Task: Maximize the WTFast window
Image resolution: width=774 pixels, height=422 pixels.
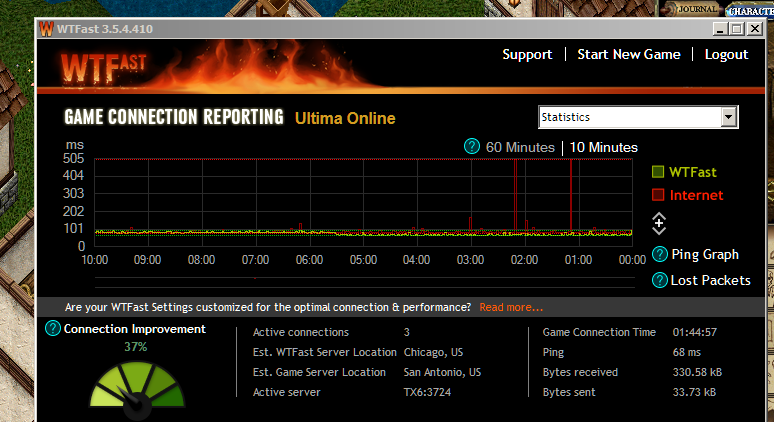Action: coord(736,29)
